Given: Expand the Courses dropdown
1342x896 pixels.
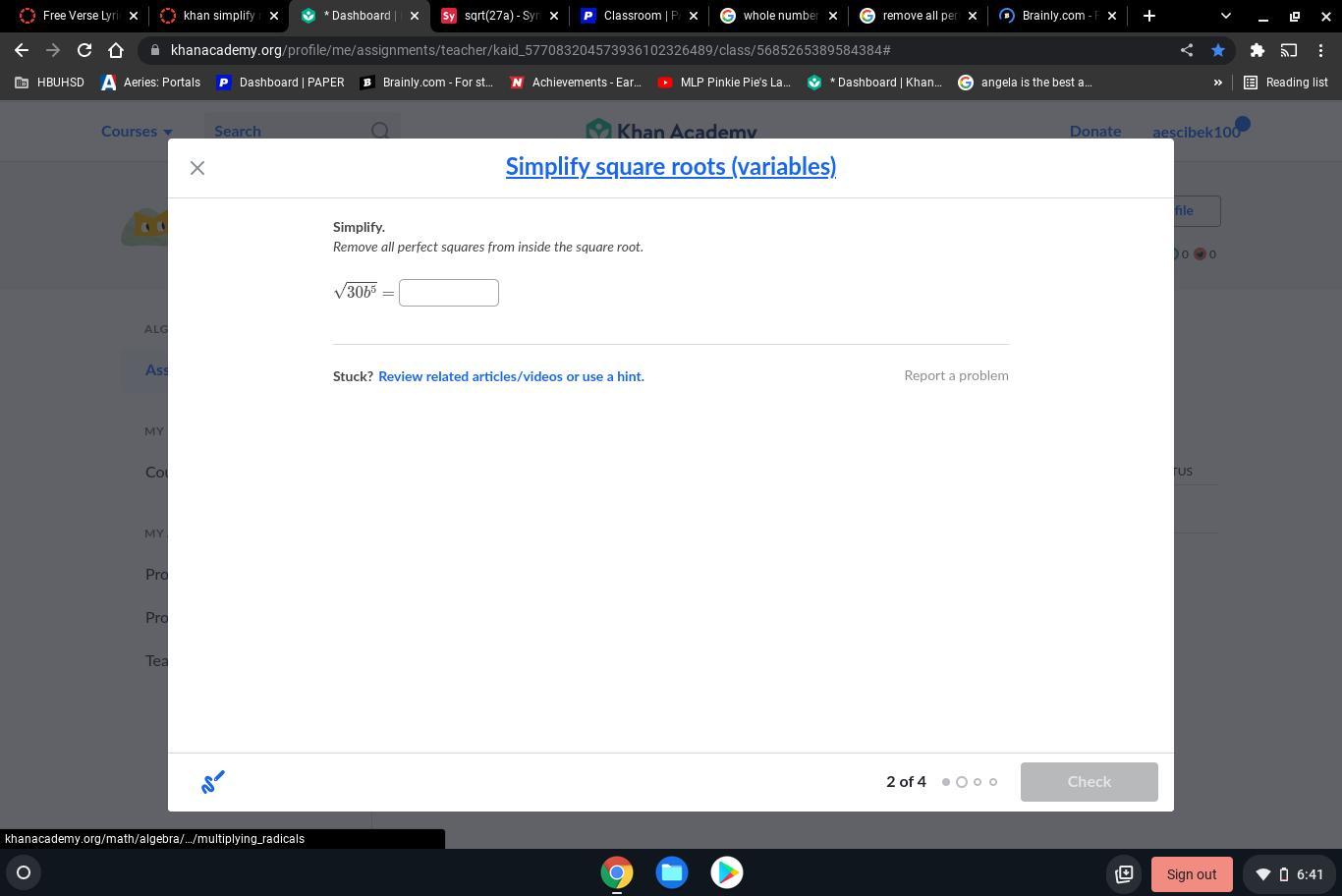Looking at the screenshot, I should [137, 132].
